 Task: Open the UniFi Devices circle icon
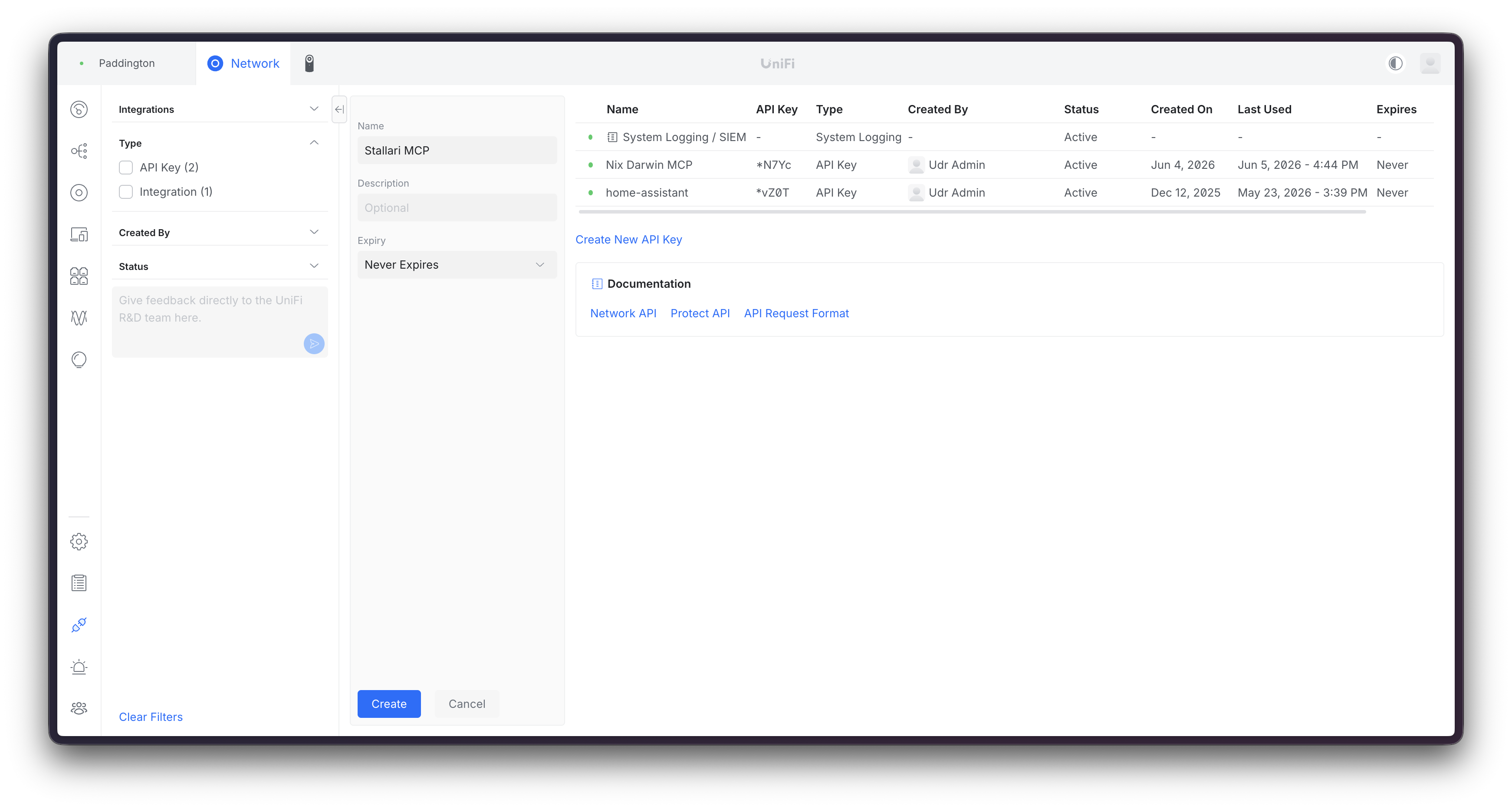coord(79,193)
